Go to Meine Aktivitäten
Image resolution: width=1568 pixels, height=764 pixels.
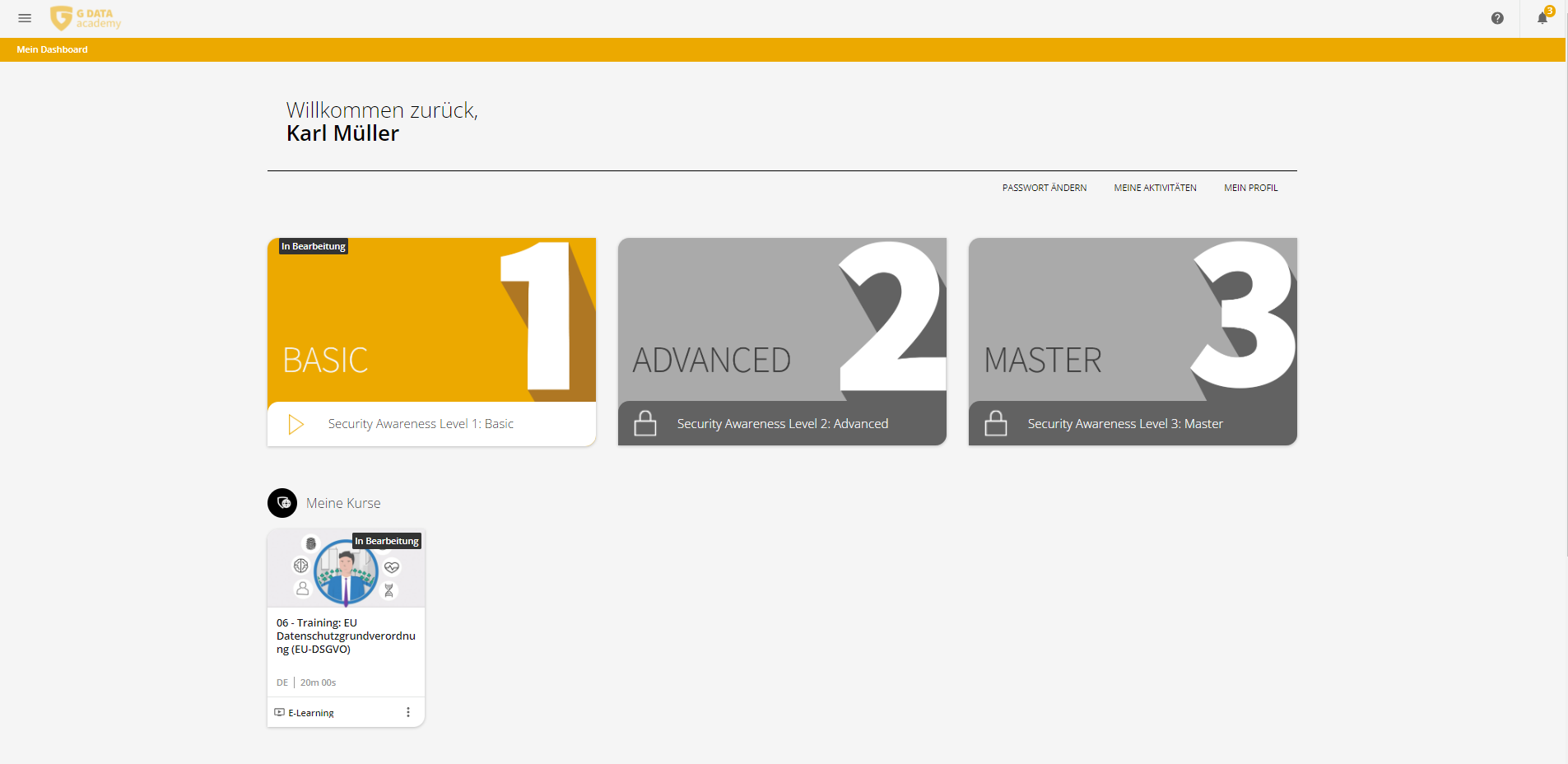1155,188
